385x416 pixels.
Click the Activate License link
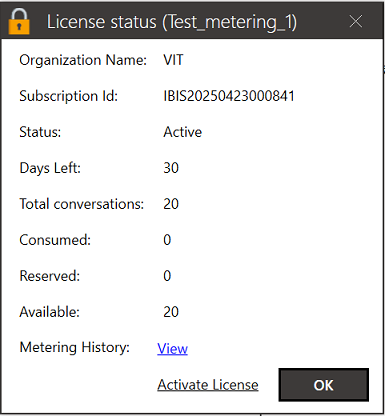point(208,385)
